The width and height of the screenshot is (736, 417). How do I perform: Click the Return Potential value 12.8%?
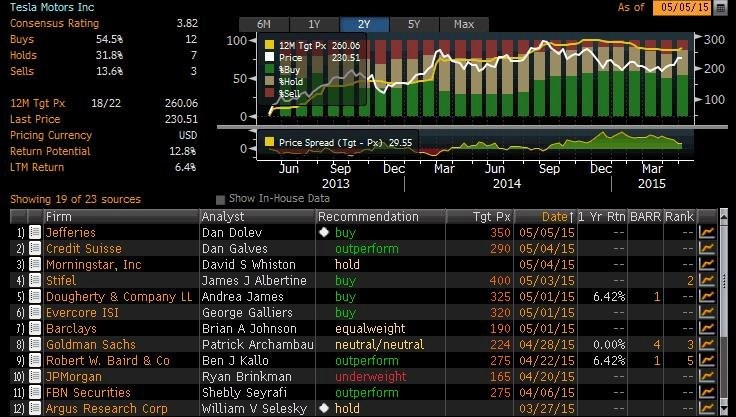click(183, 151)
